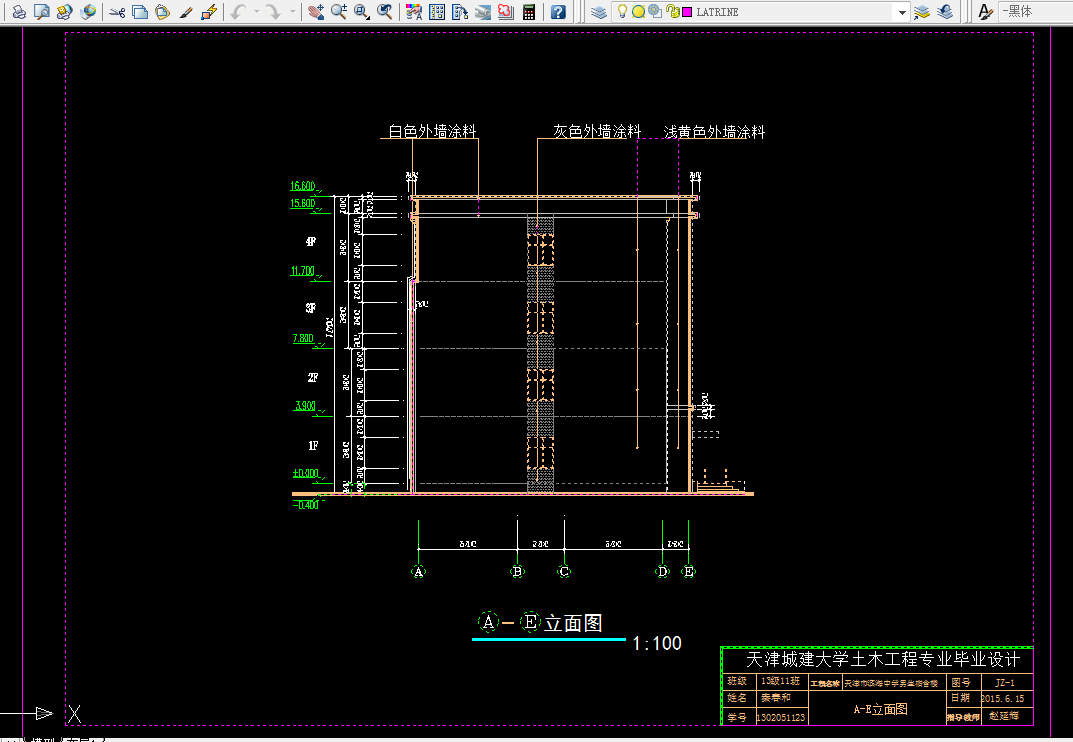Select the Pan hand tool
Viewport: 1073px width, 742px height.
point(315,12)
